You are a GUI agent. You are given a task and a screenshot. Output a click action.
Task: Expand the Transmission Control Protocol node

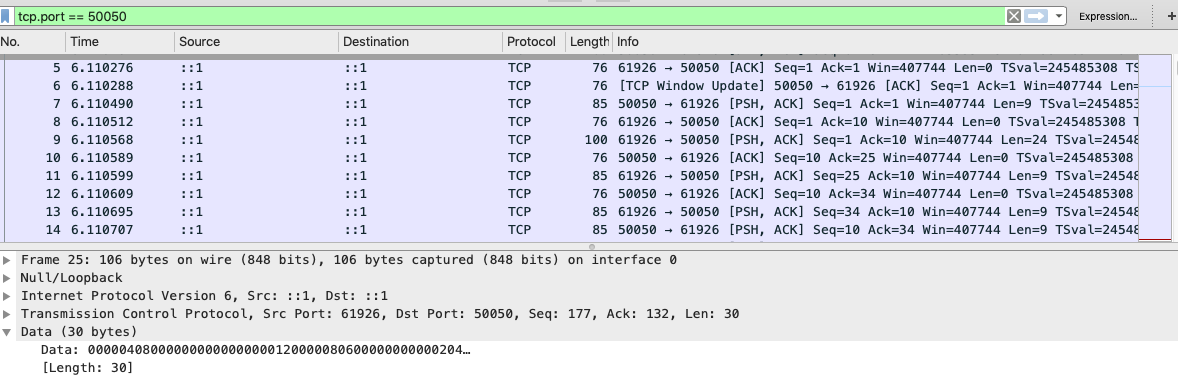(x=7, y=314)
